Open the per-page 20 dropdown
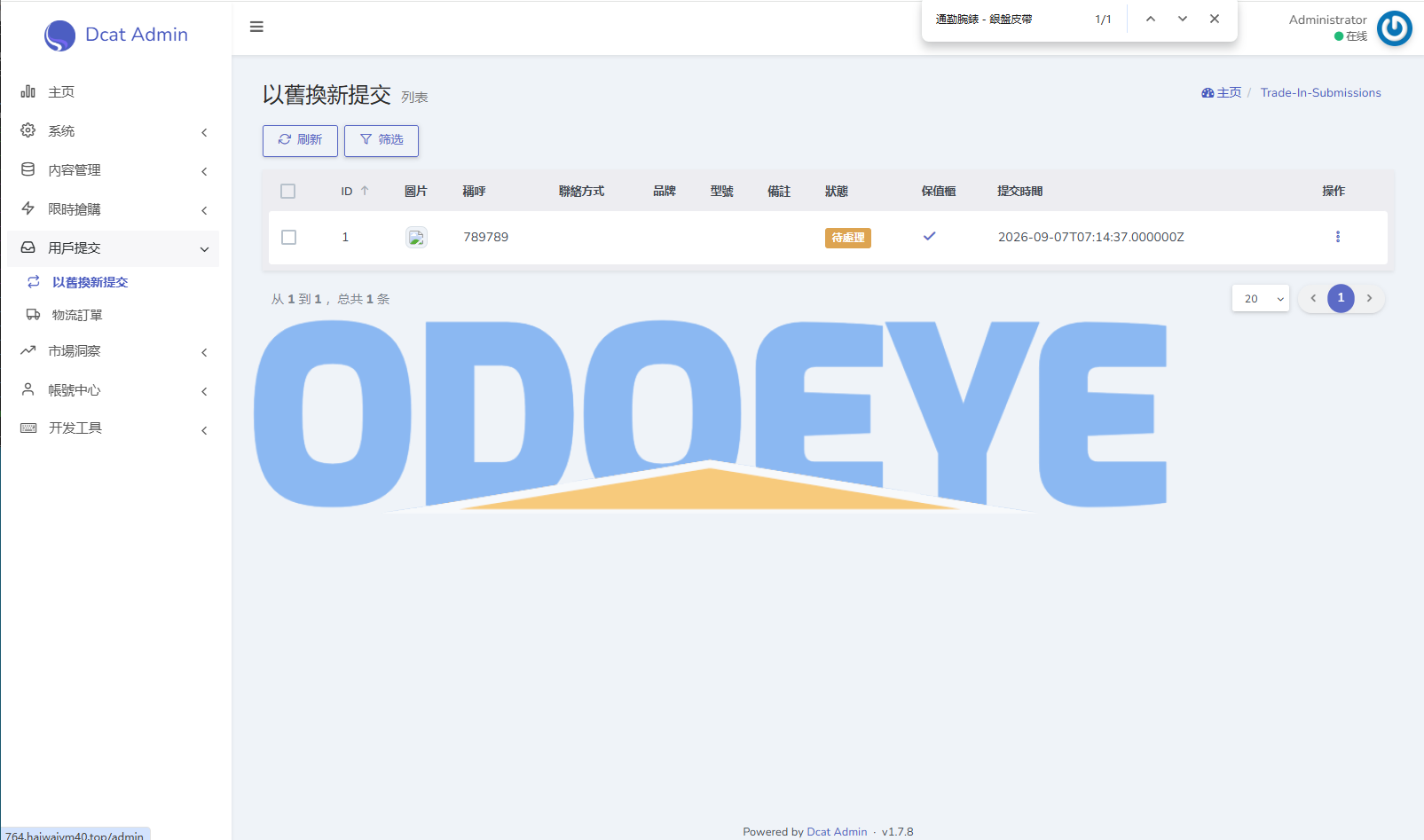 point(1261,299)
